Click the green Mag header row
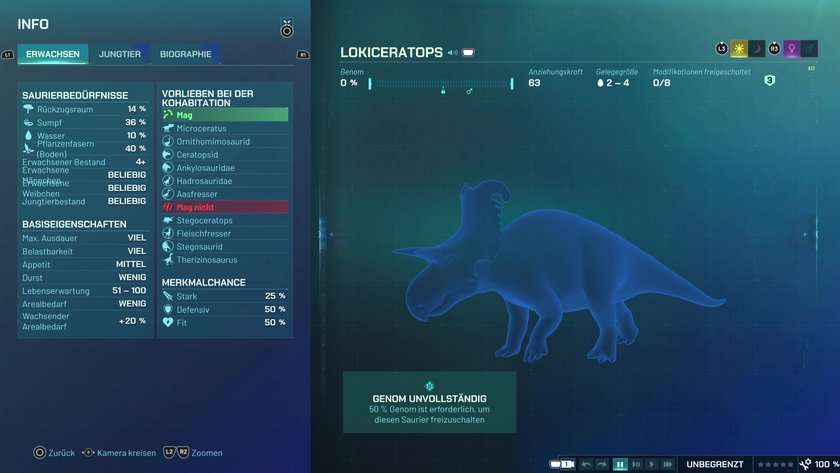Image resolution: width=840 pixels, height=473 pixels. coord(225,115)
